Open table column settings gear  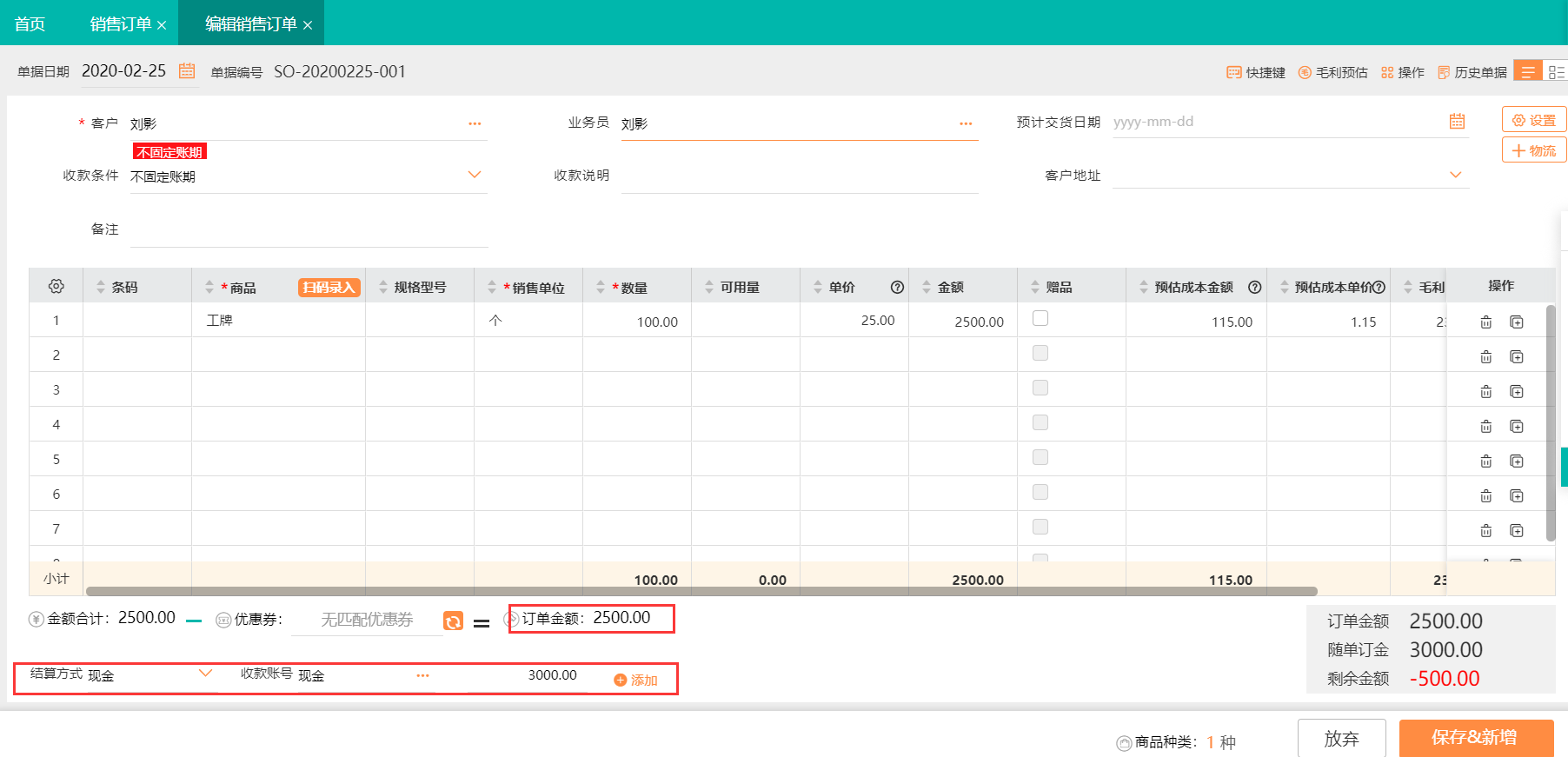pos(56,286)
